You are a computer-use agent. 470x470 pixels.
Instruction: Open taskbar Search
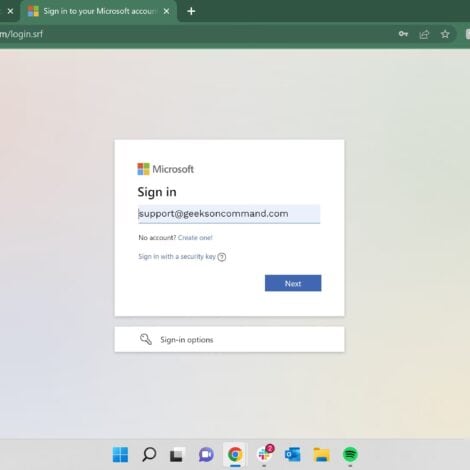point(149,454)
